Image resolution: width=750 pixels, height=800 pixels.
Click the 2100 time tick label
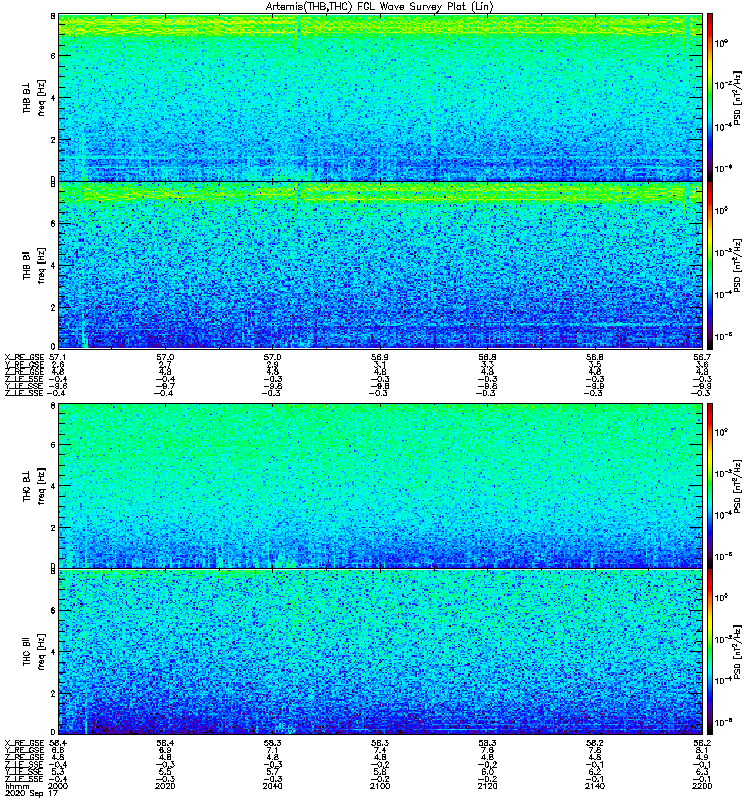point(380,786)
